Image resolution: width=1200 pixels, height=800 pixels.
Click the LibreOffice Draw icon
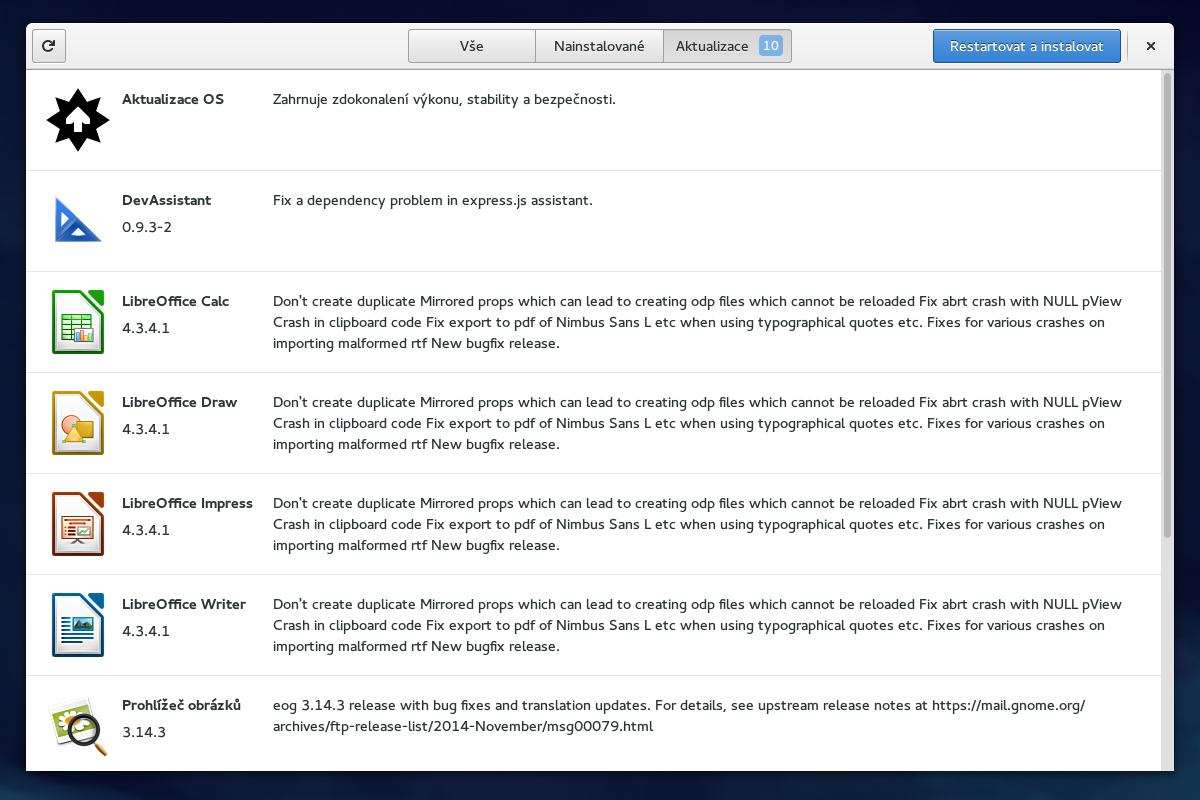click(x=77, y=423)
